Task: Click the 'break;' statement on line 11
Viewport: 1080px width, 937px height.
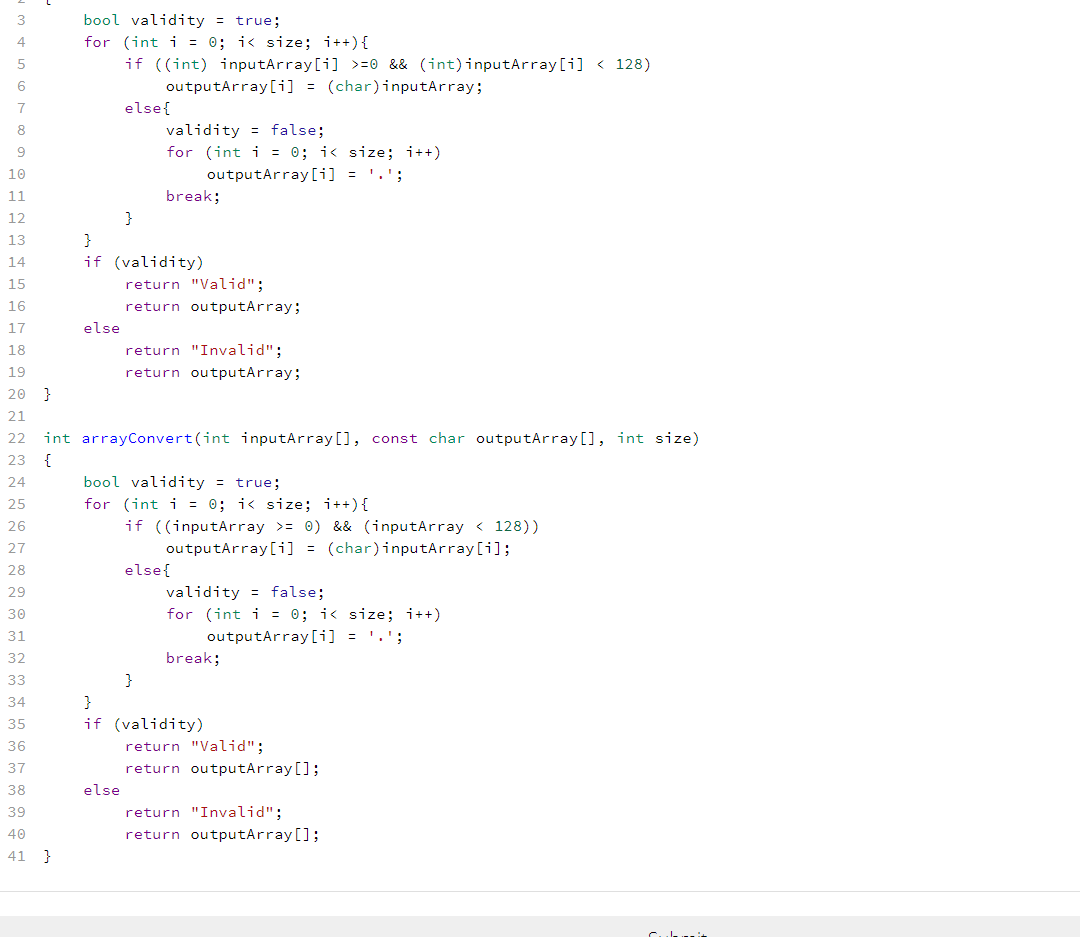Action: point(193,196)
